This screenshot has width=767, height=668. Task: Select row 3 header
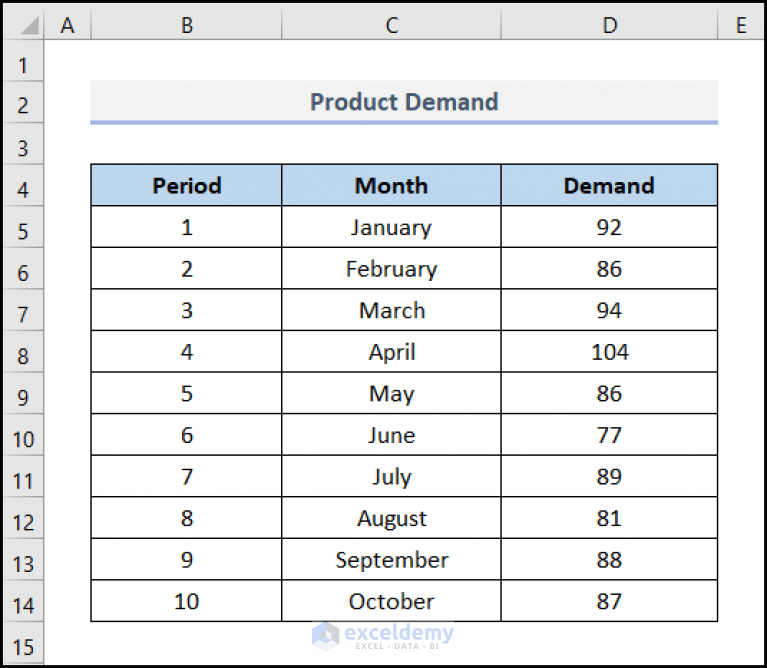(23, 144)
